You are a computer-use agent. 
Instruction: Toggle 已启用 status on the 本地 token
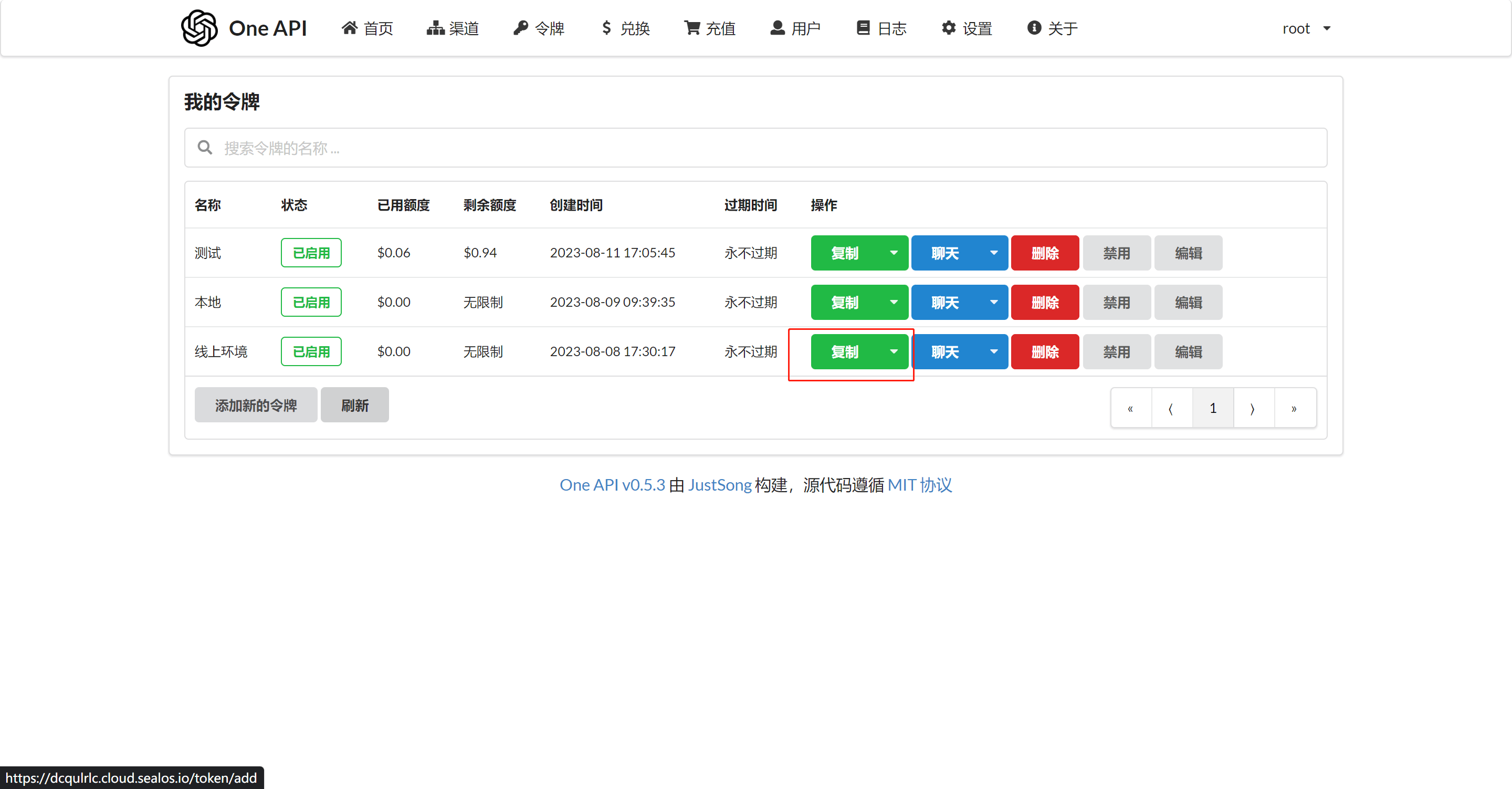311,302
